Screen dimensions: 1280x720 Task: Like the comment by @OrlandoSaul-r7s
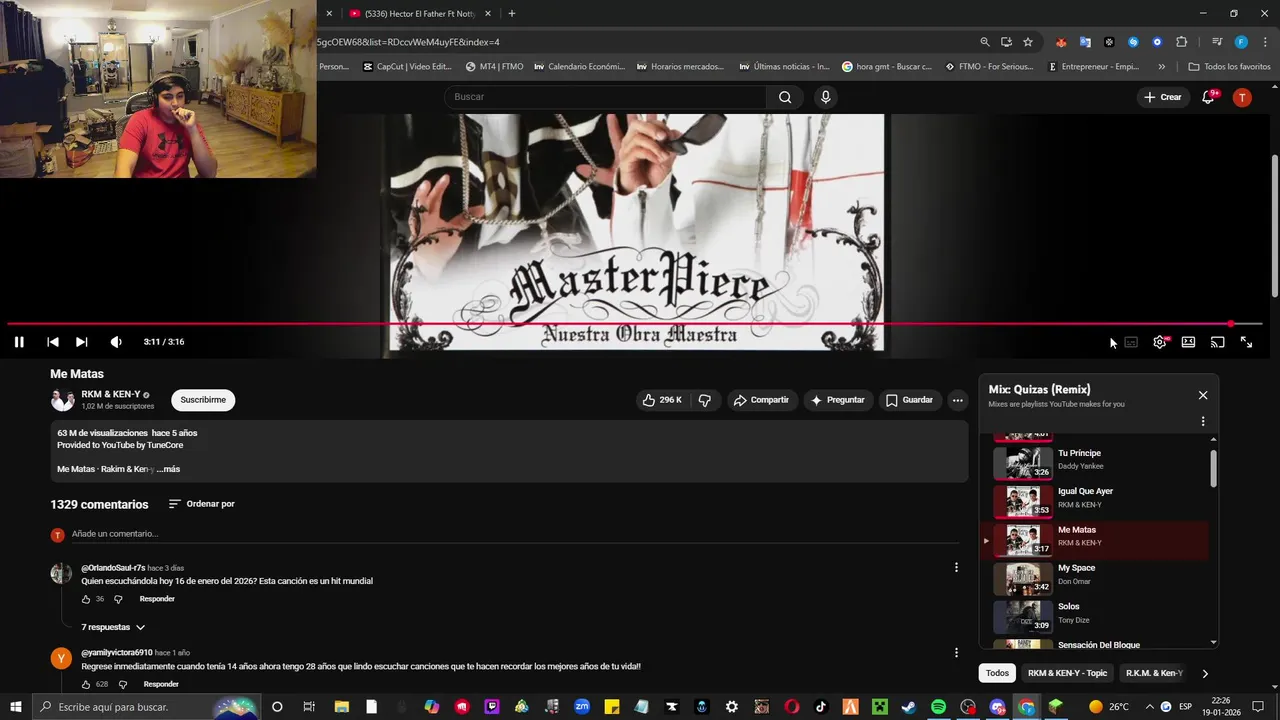(x=86, y=599)
